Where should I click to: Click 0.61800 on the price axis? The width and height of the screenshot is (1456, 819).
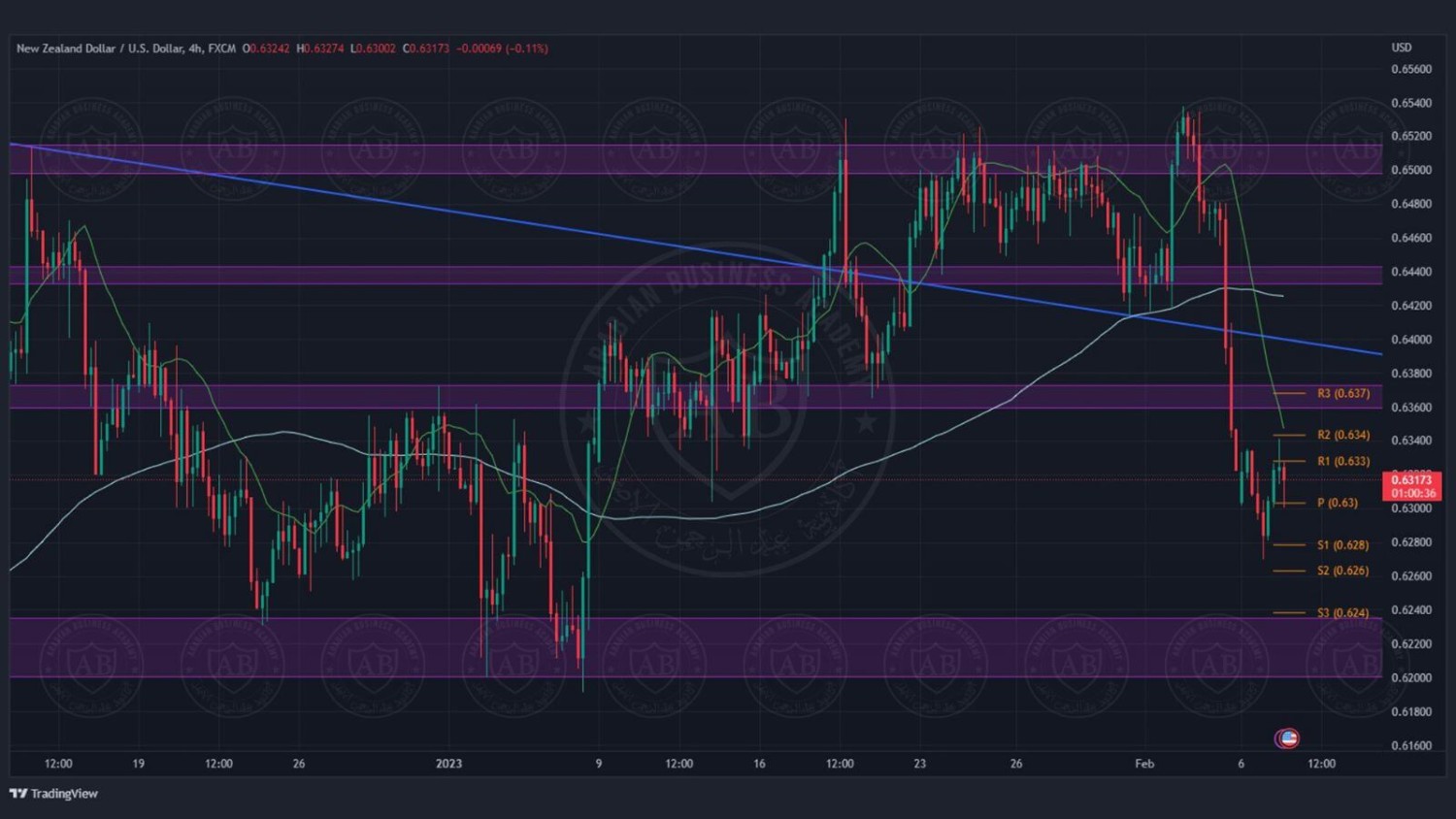[x=1411, y=712]
